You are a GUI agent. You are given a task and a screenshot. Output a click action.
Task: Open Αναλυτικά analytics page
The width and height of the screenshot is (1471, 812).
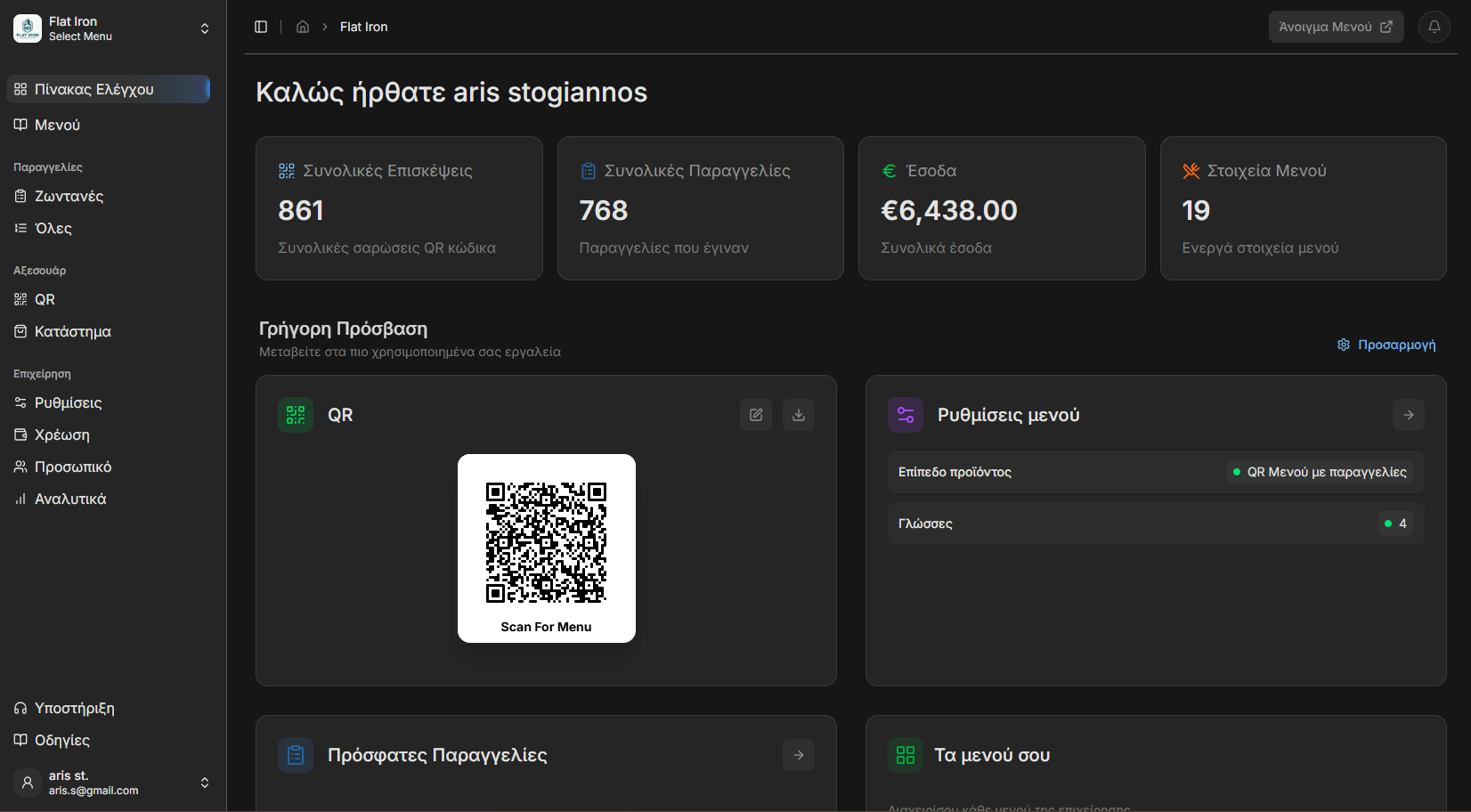(x=109, y=499)
